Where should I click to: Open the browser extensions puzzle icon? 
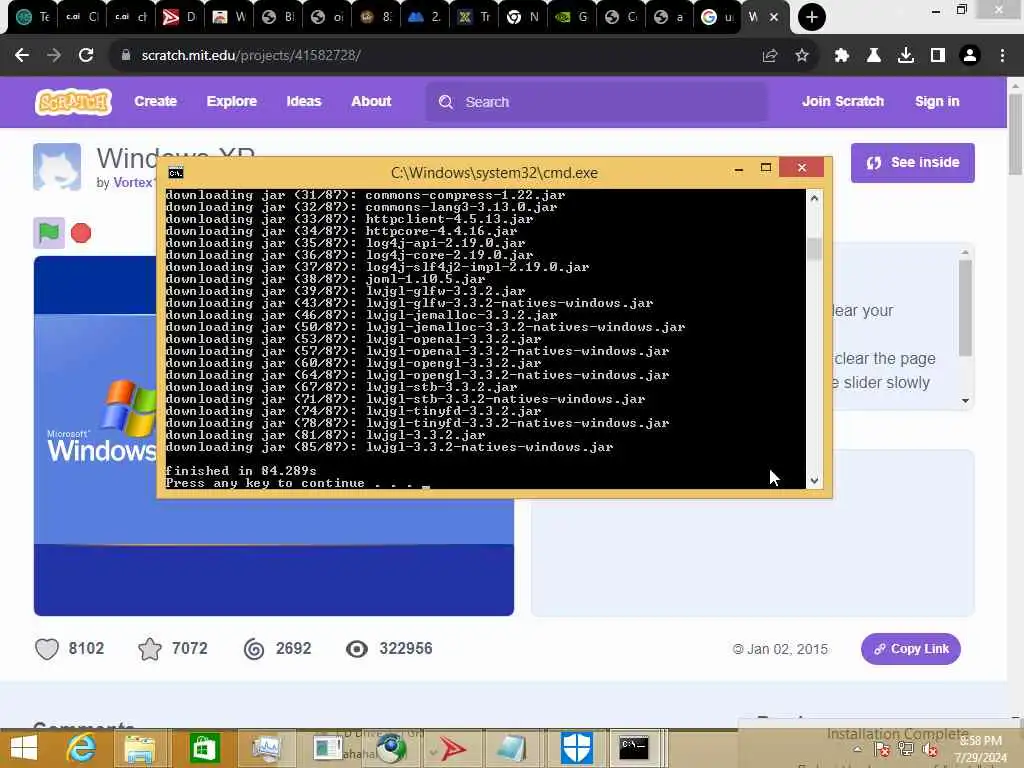tap(842, 56)
